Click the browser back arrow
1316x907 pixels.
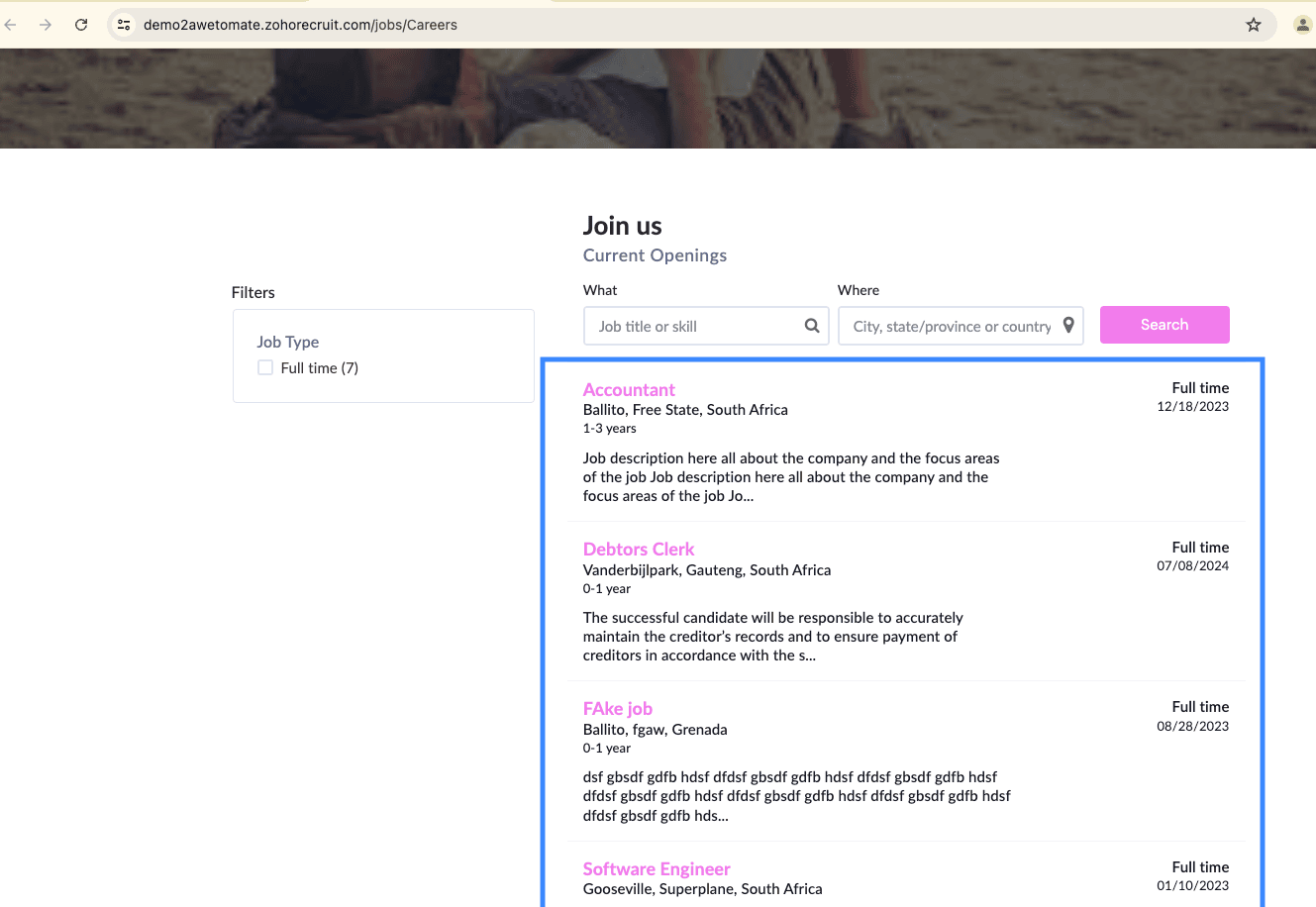(x=11, y=25)
